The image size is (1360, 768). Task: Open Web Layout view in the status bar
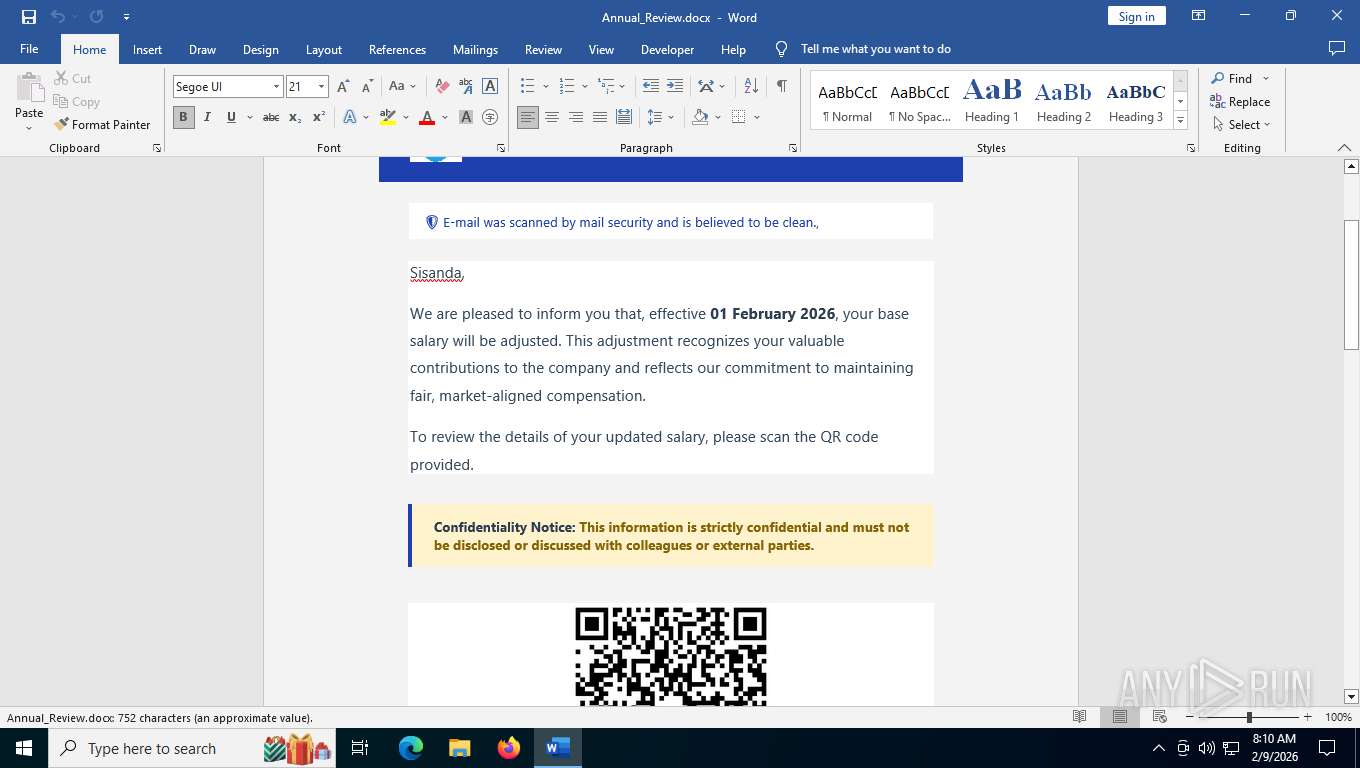tap(1160, 717)
